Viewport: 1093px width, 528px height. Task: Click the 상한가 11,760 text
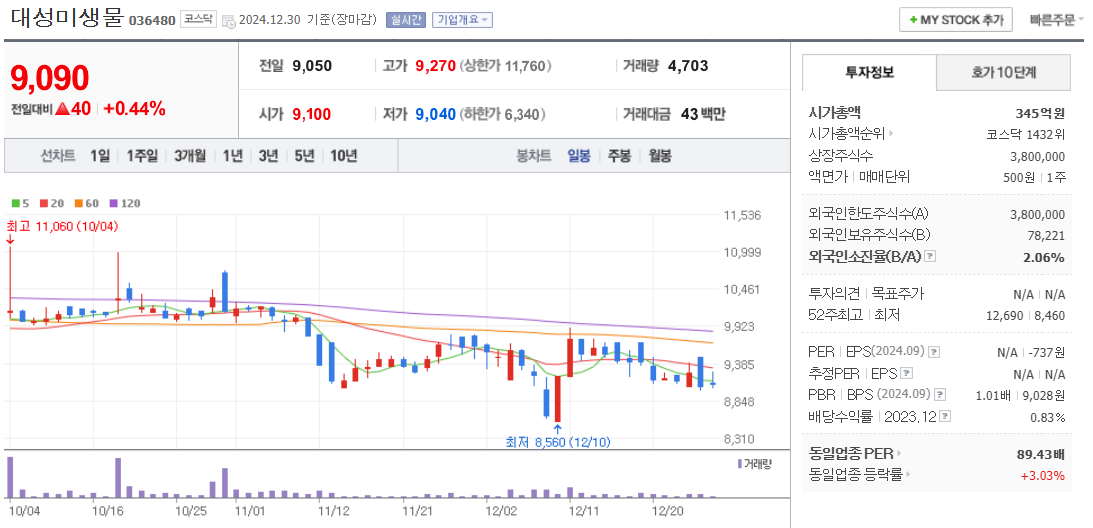[507, 66]
